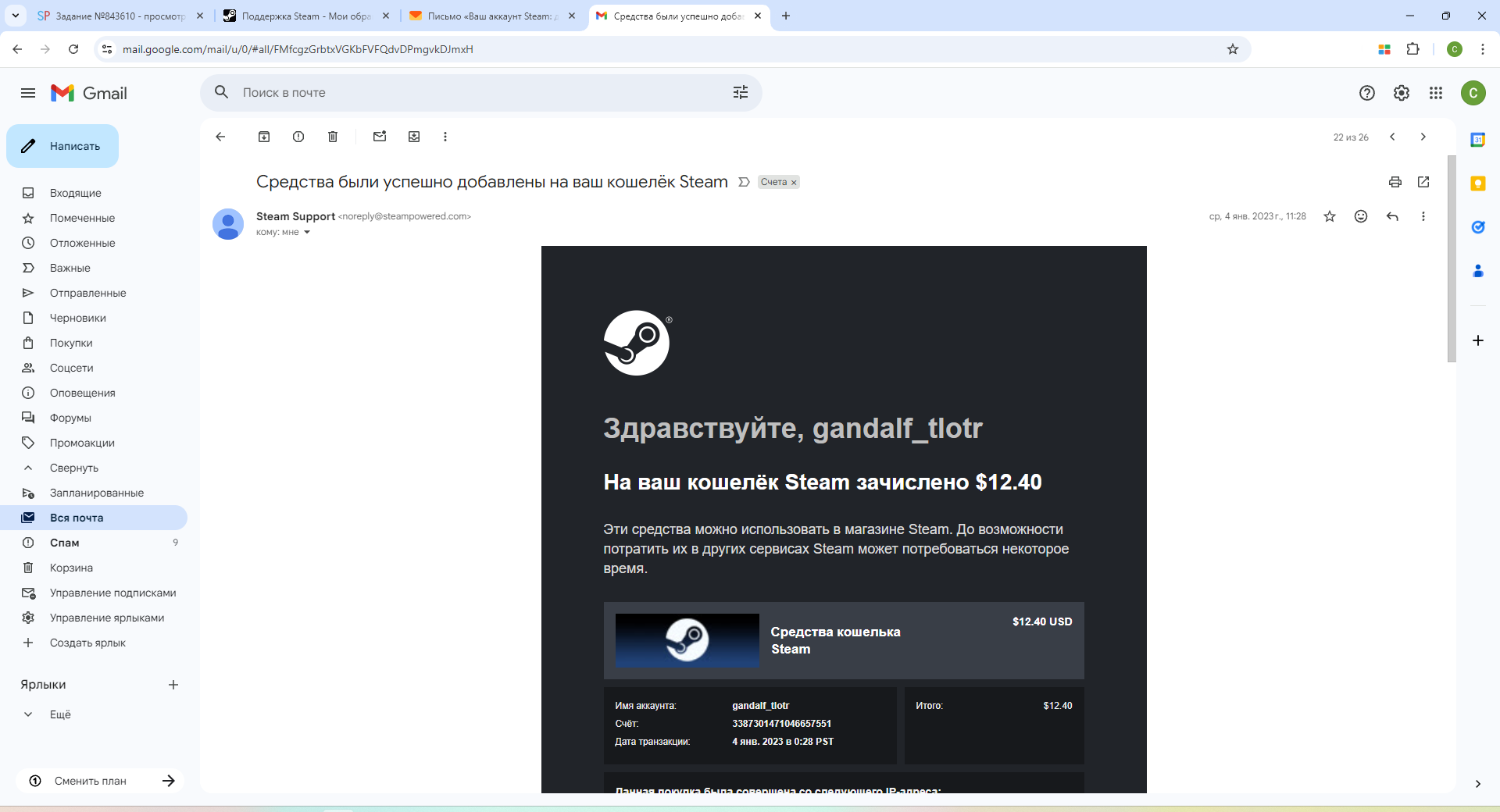Switch to Письмо «Ваш аккаунт Steam» tab
Screen dimensions: 1500x812
pos(493,16)
